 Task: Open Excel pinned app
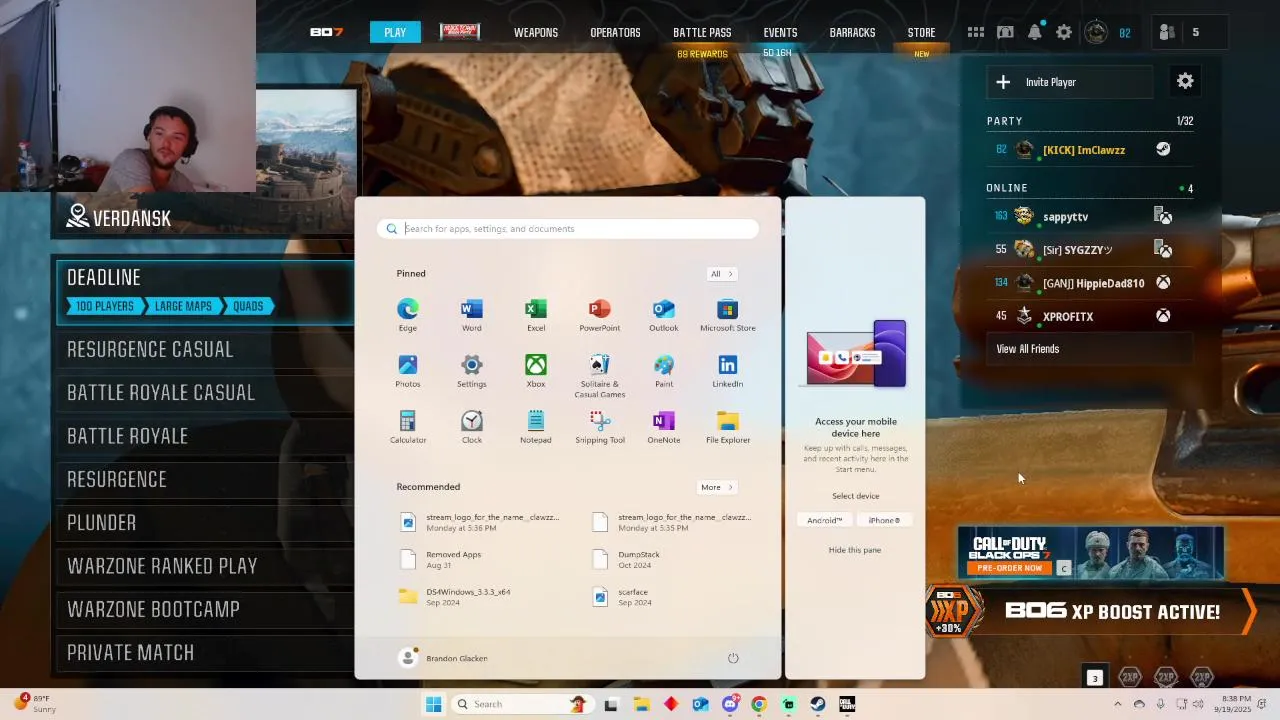(x=536, y=314)
